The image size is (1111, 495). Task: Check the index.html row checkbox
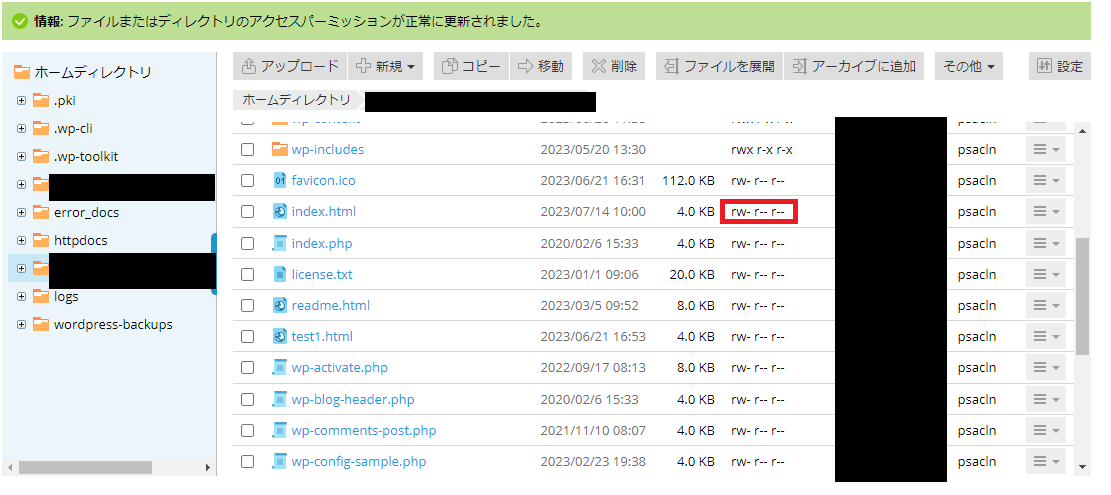[x=247, y=212]
